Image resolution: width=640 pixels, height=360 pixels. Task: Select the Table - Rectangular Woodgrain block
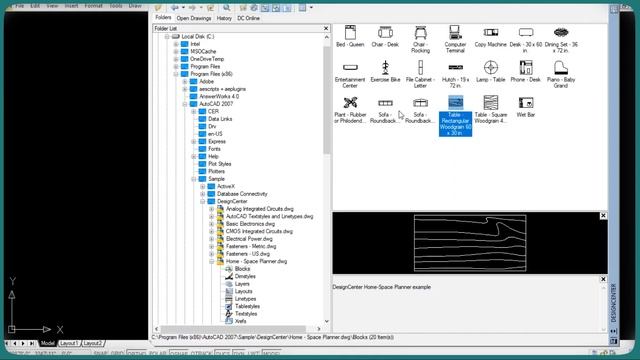[456, 116]
